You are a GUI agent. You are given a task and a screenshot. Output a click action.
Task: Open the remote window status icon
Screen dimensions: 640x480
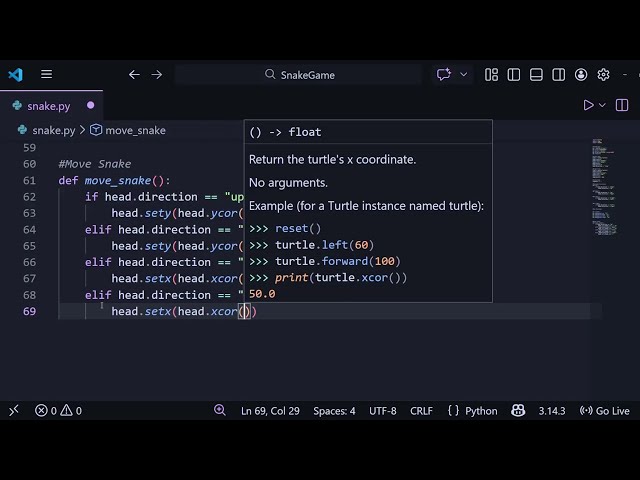pyautogui.click(x=14, y=410)
